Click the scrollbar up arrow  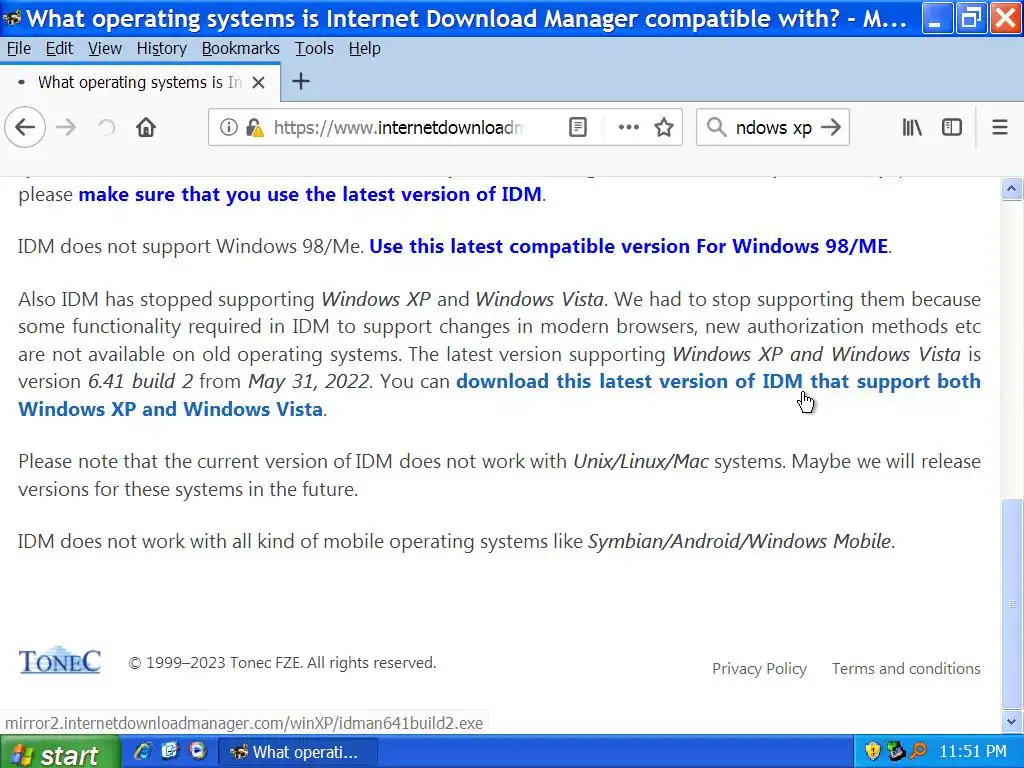click(x=1012, y=189)
